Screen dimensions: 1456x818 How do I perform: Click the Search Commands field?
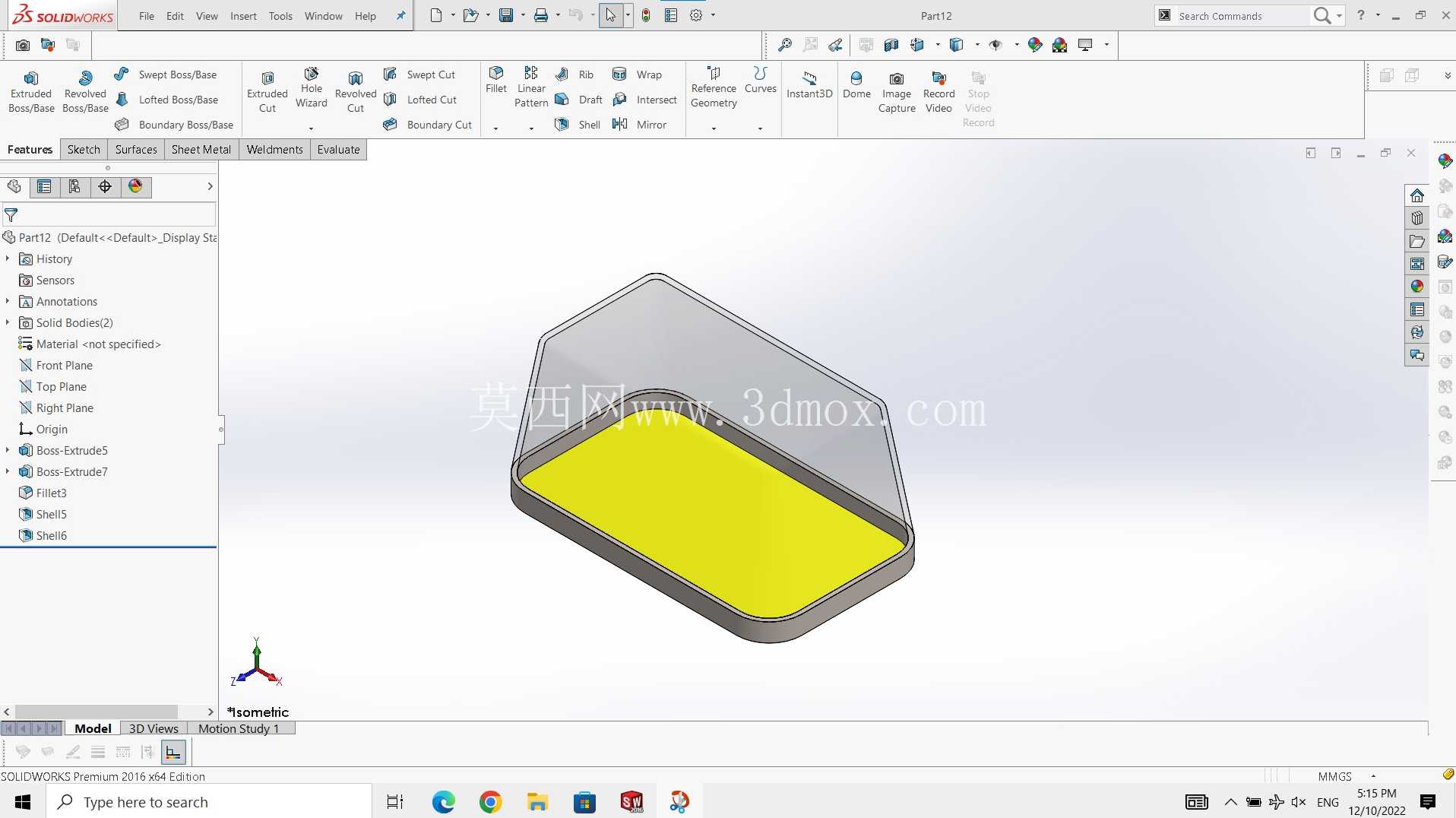[x=1242, y=16]
